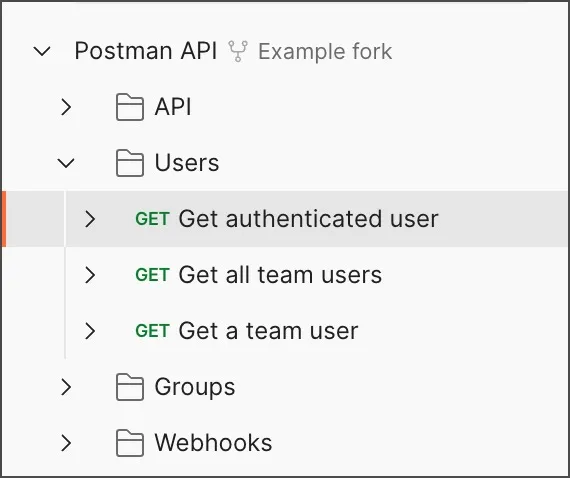Open the Example fork label
The image size is (570, 478).
click(x=325, y=51)
